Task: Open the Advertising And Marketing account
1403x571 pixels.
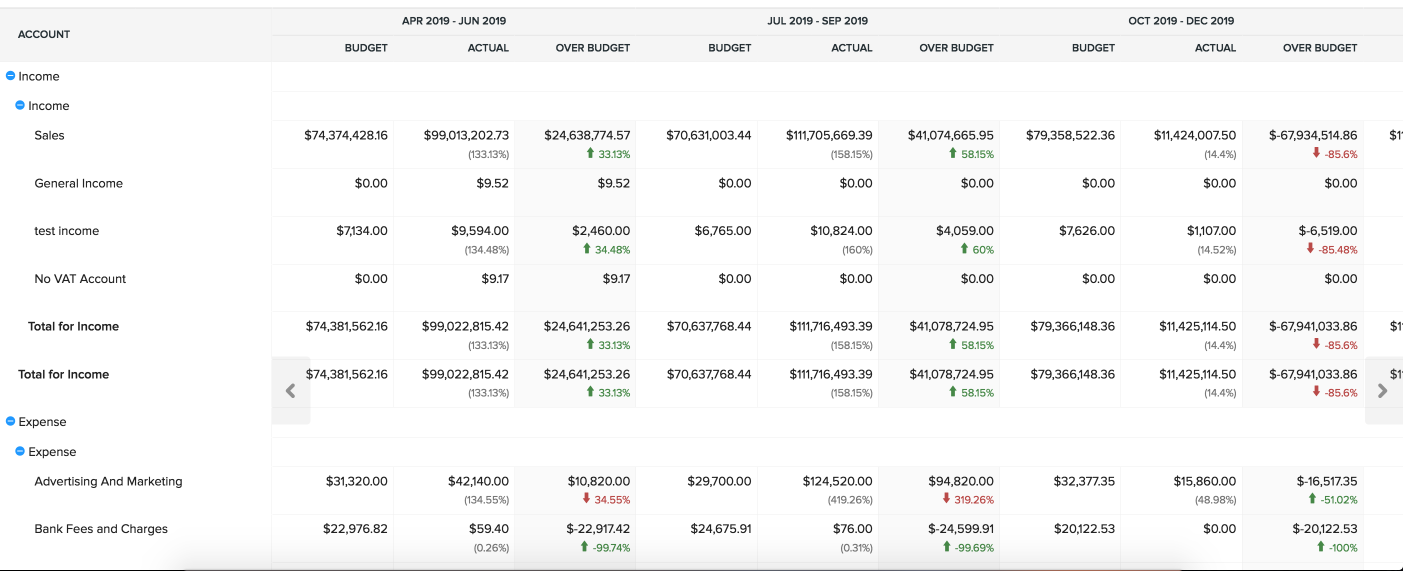Action: coord(108,482)
